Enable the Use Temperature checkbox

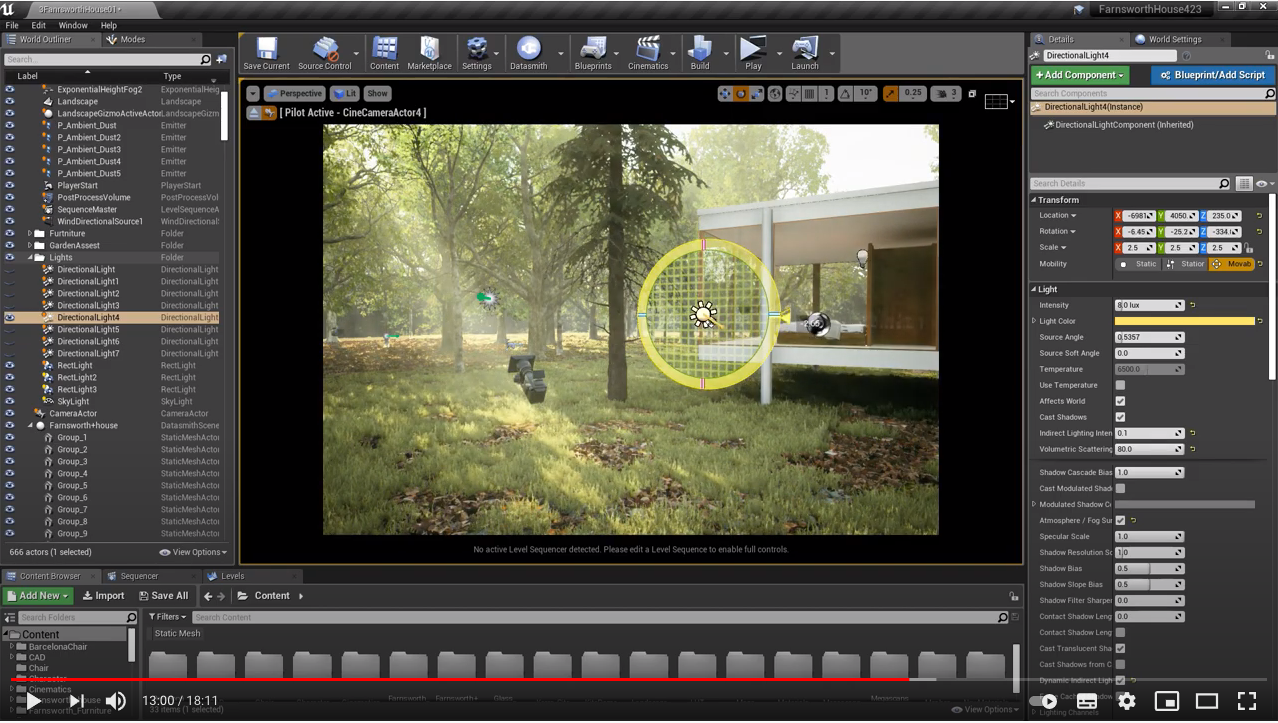[1120, 385]
